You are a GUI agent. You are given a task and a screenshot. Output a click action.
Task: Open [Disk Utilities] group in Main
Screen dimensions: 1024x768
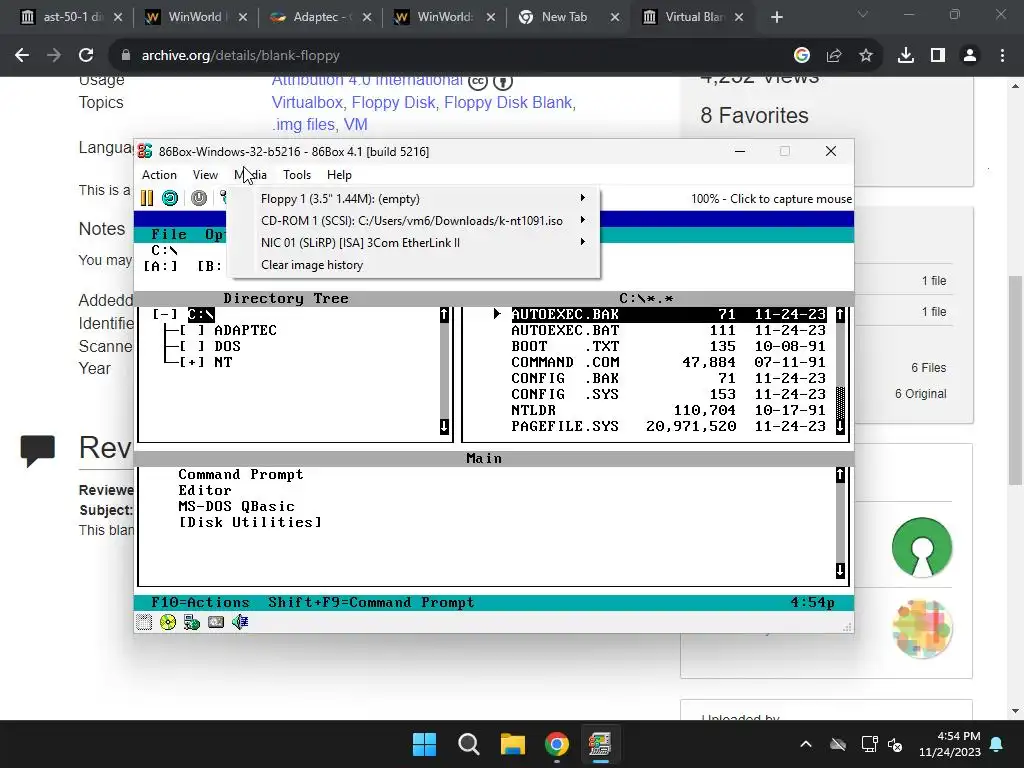point(250,522)
